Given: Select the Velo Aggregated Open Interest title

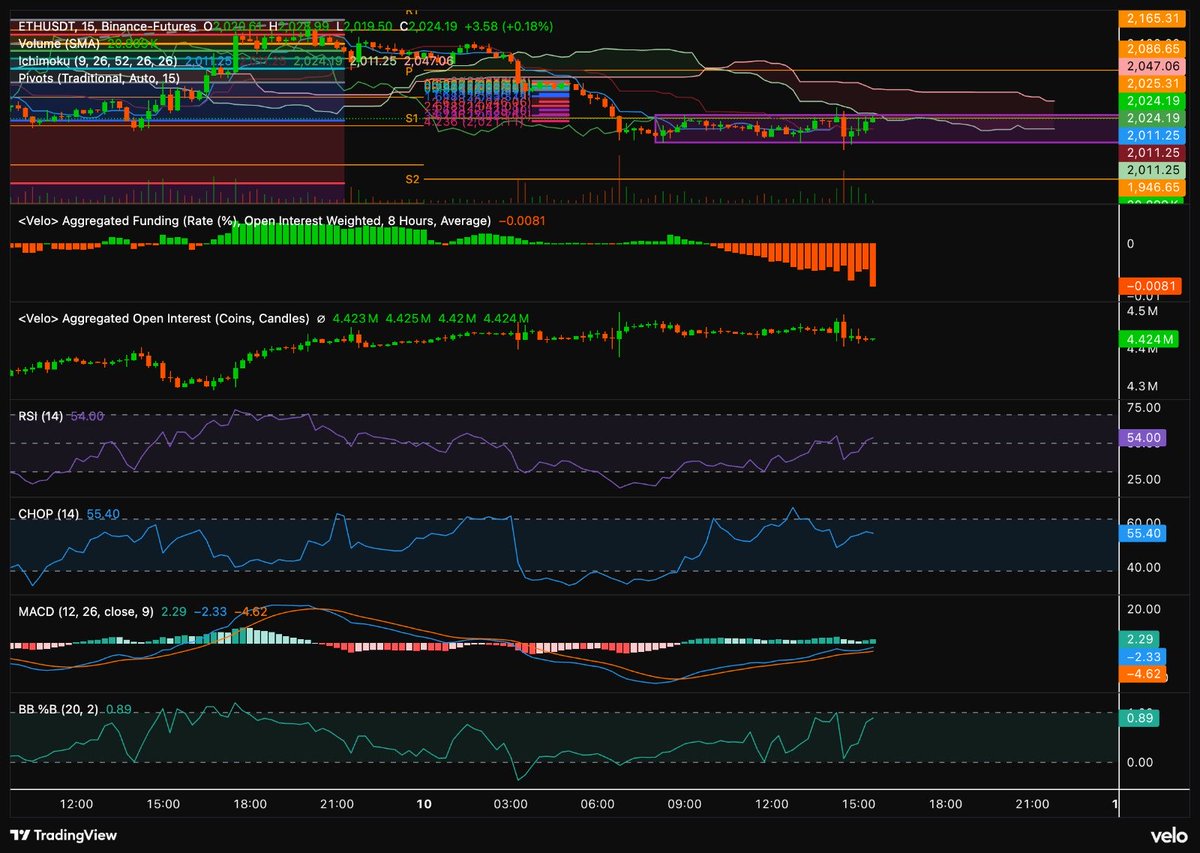Looking at the screenshot, I should [x=164, y=318].
